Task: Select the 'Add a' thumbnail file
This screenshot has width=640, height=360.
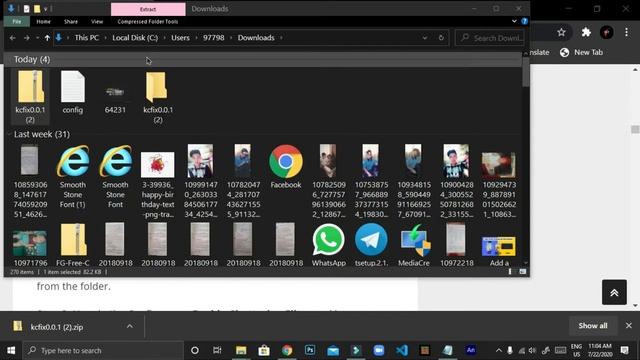Action: coord(499,250)
